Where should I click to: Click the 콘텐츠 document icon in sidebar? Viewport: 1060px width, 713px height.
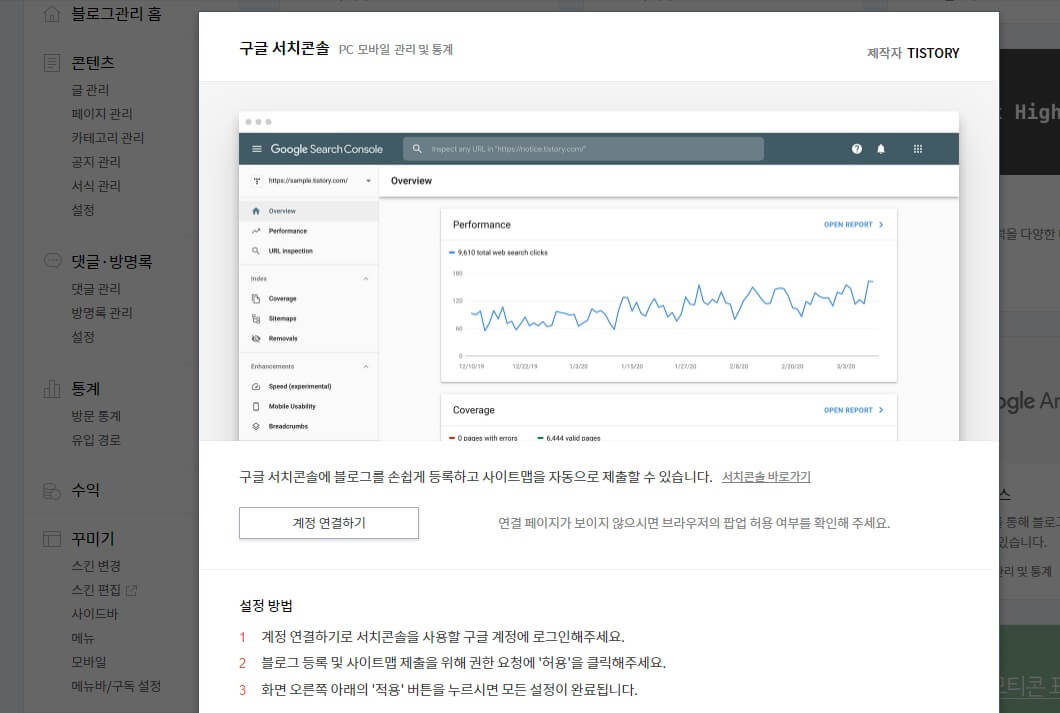click(52, 63)
